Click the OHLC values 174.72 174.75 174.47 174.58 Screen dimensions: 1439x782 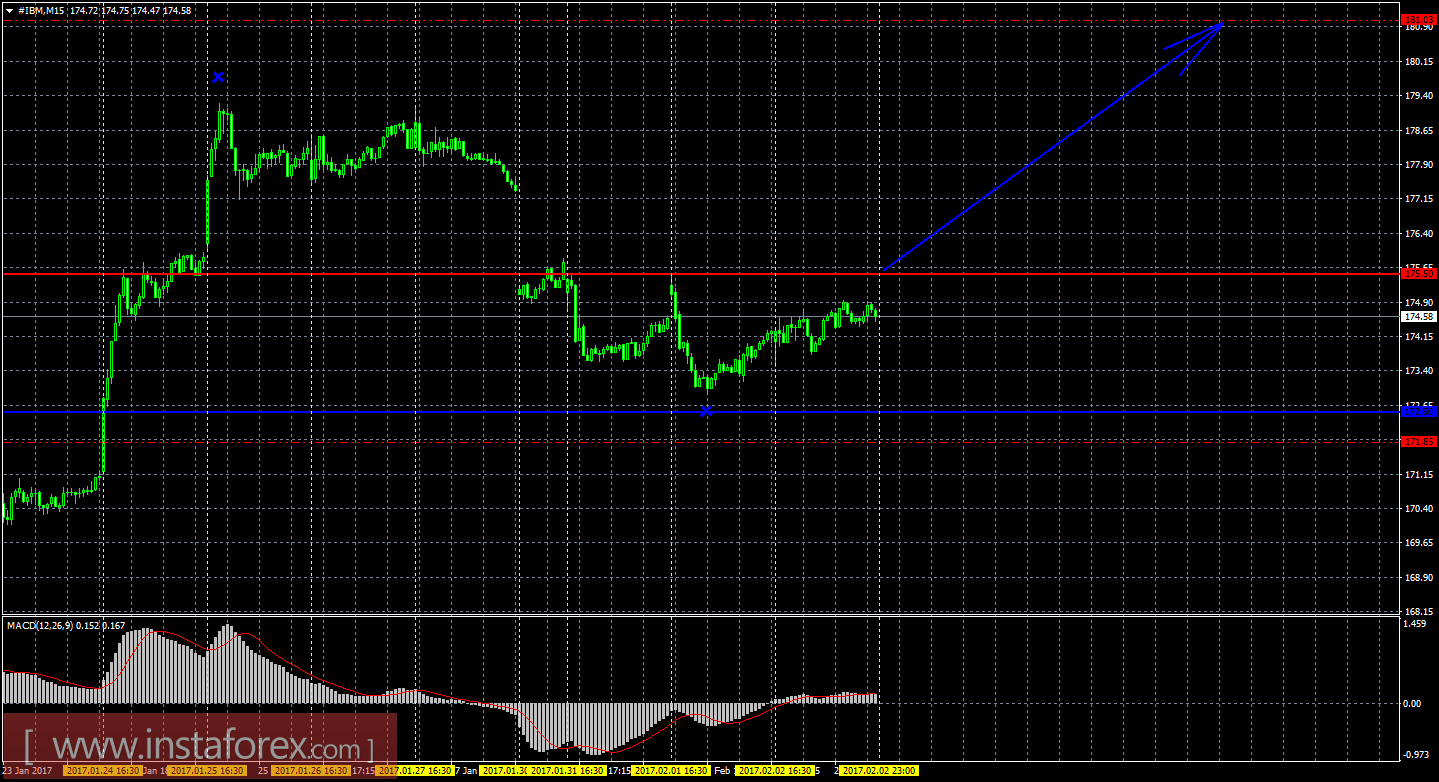pyautogui.click(x=131, y=9)
